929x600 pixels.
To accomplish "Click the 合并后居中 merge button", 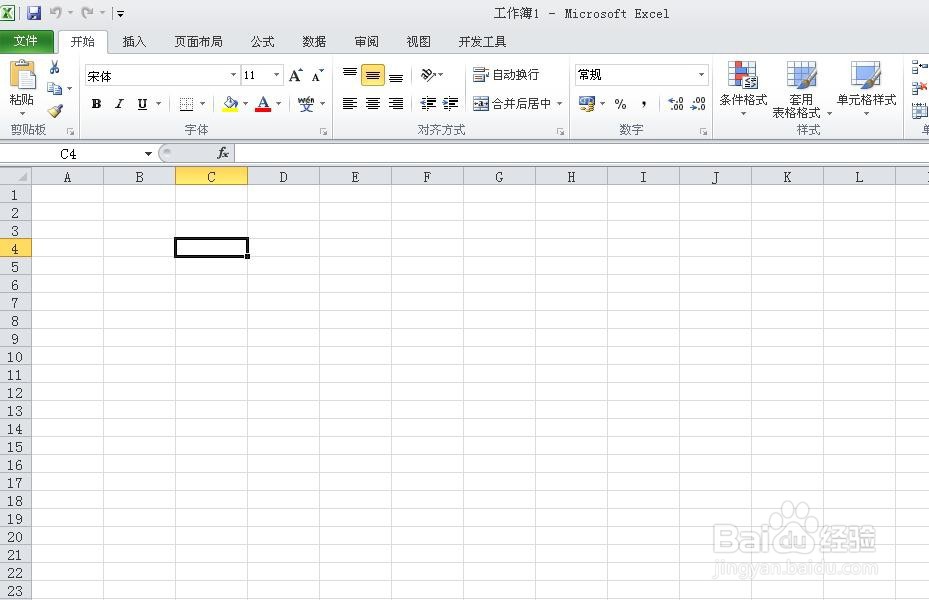I will tap(512, 104).
